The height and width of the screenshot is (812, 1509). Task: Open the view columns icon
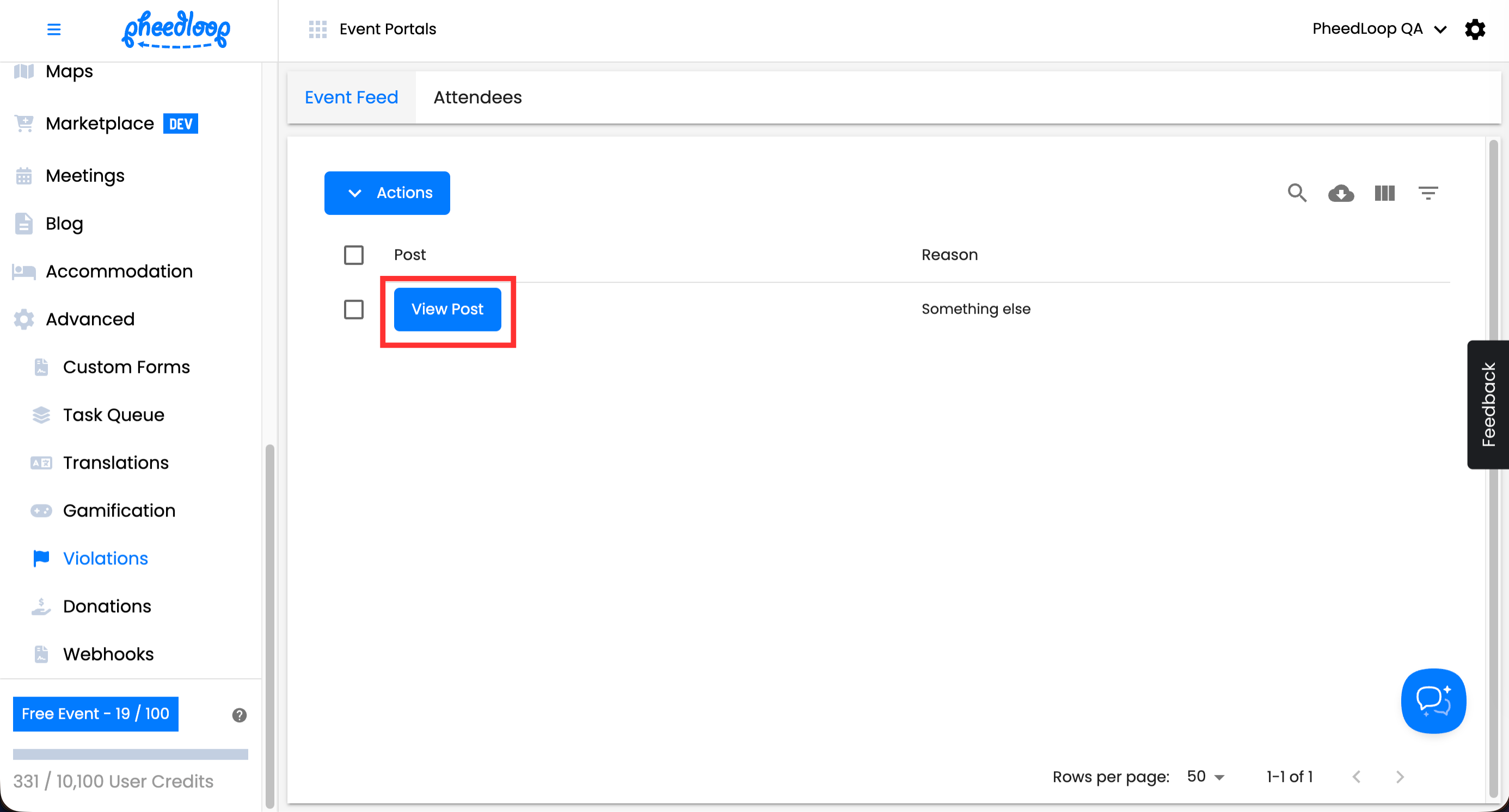[x=1384, y=193]
